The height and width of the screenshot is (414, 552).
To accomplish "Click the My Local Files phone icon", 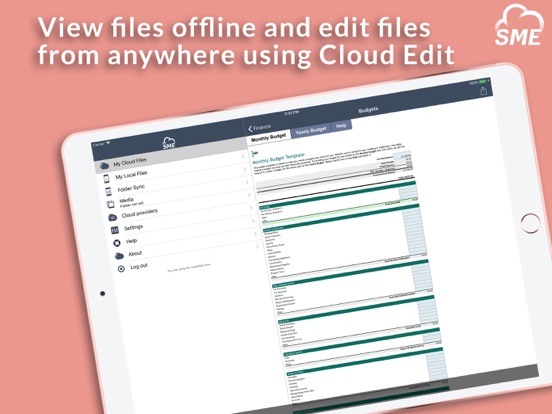I will pos(106,178).
